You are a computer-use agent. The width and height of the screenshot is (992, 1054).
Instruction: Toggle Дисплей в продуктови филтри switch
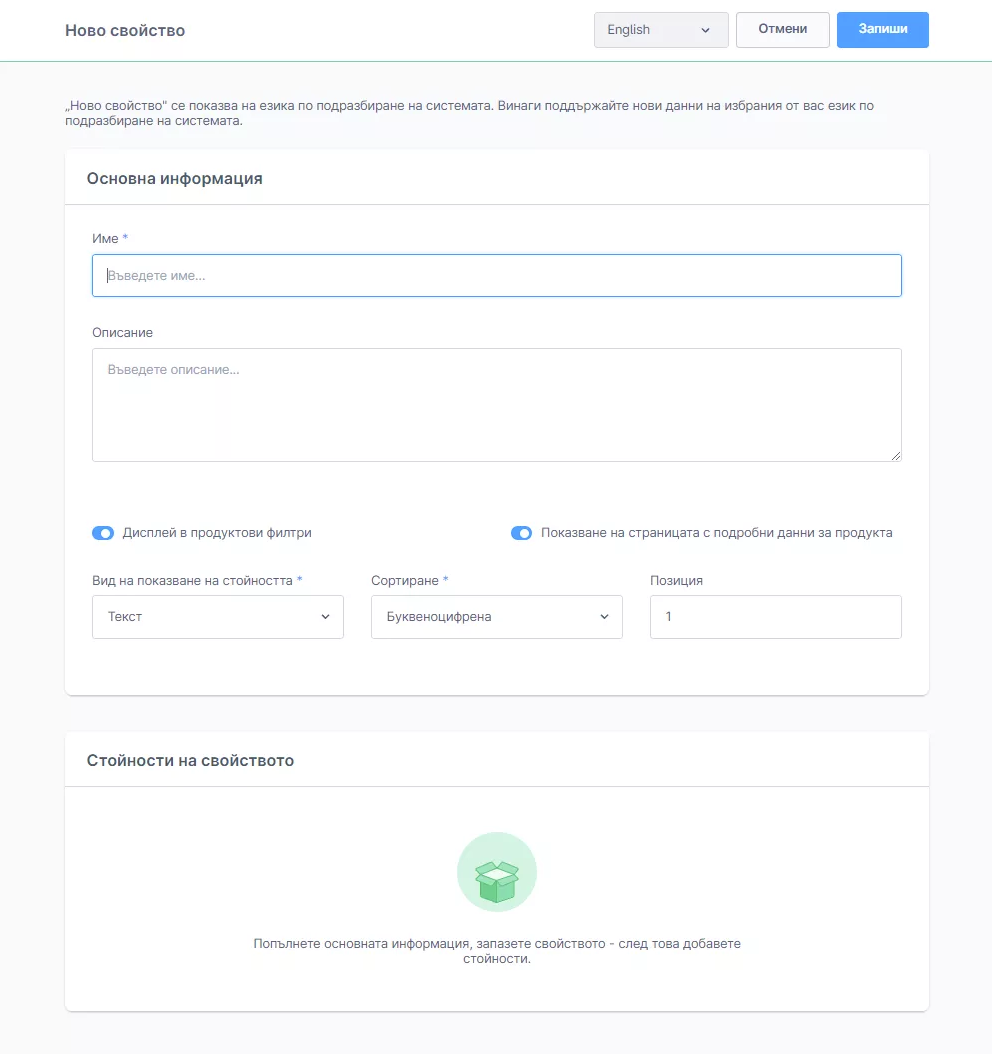(103, 533)
